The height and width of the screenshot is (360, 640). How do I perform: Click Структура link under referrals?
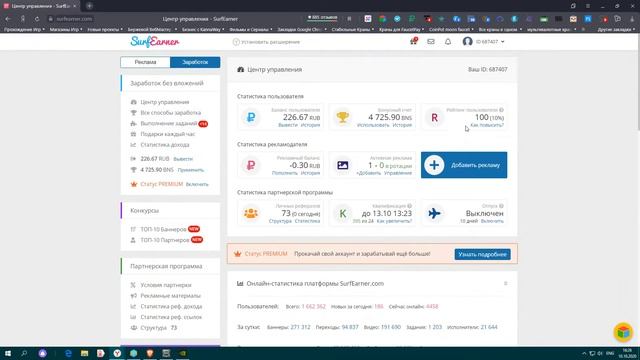pos(280,221)
